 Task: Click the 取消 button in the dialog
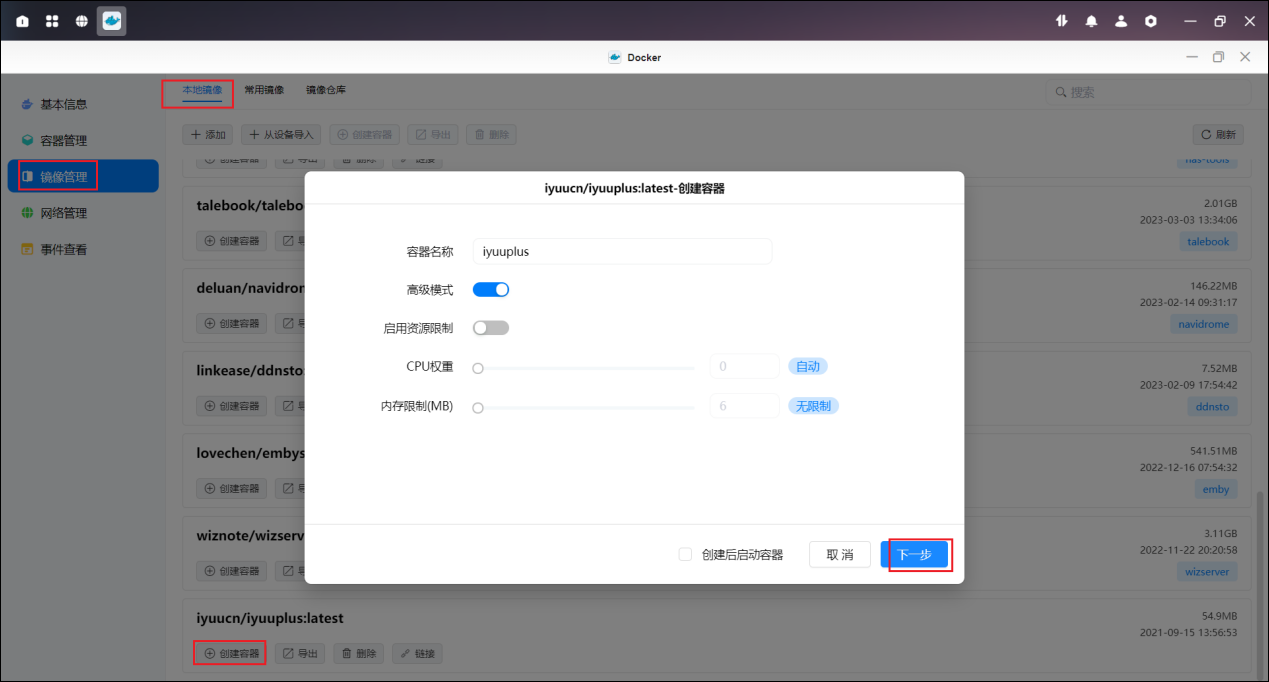(839, 555)
